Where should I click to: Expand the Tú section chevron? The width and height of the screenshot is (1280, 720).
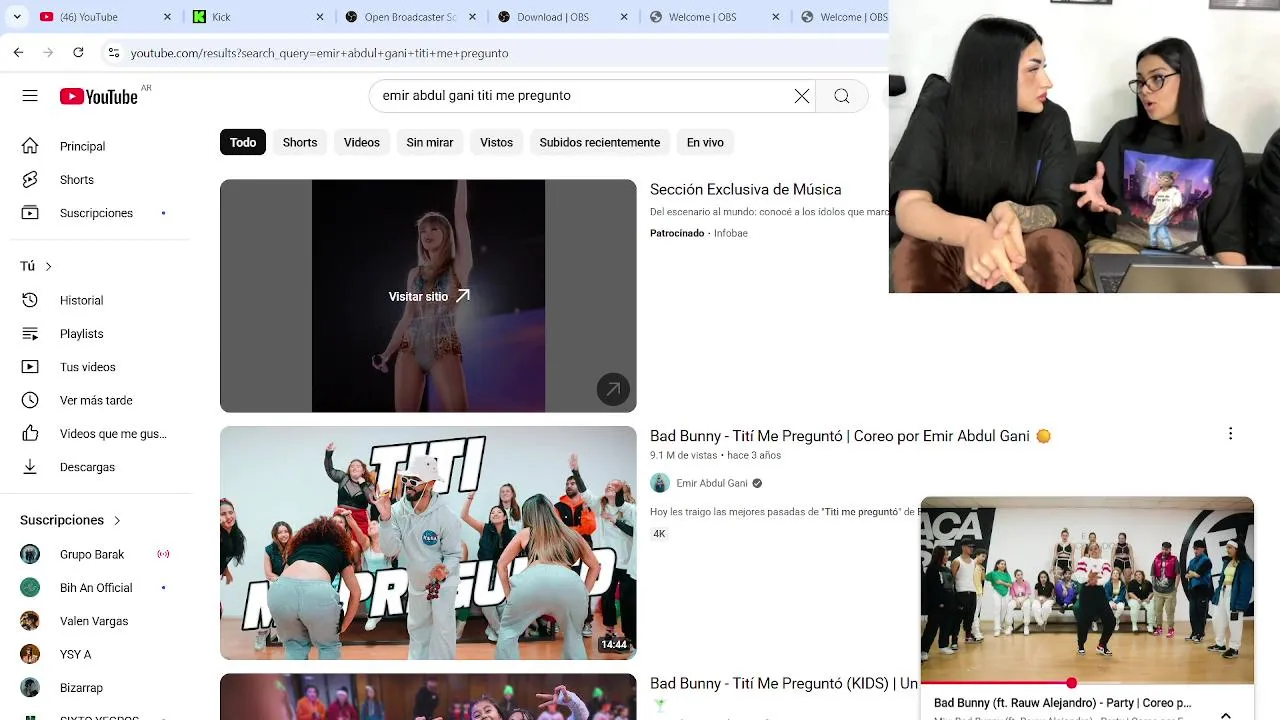[x=48, y=266]
